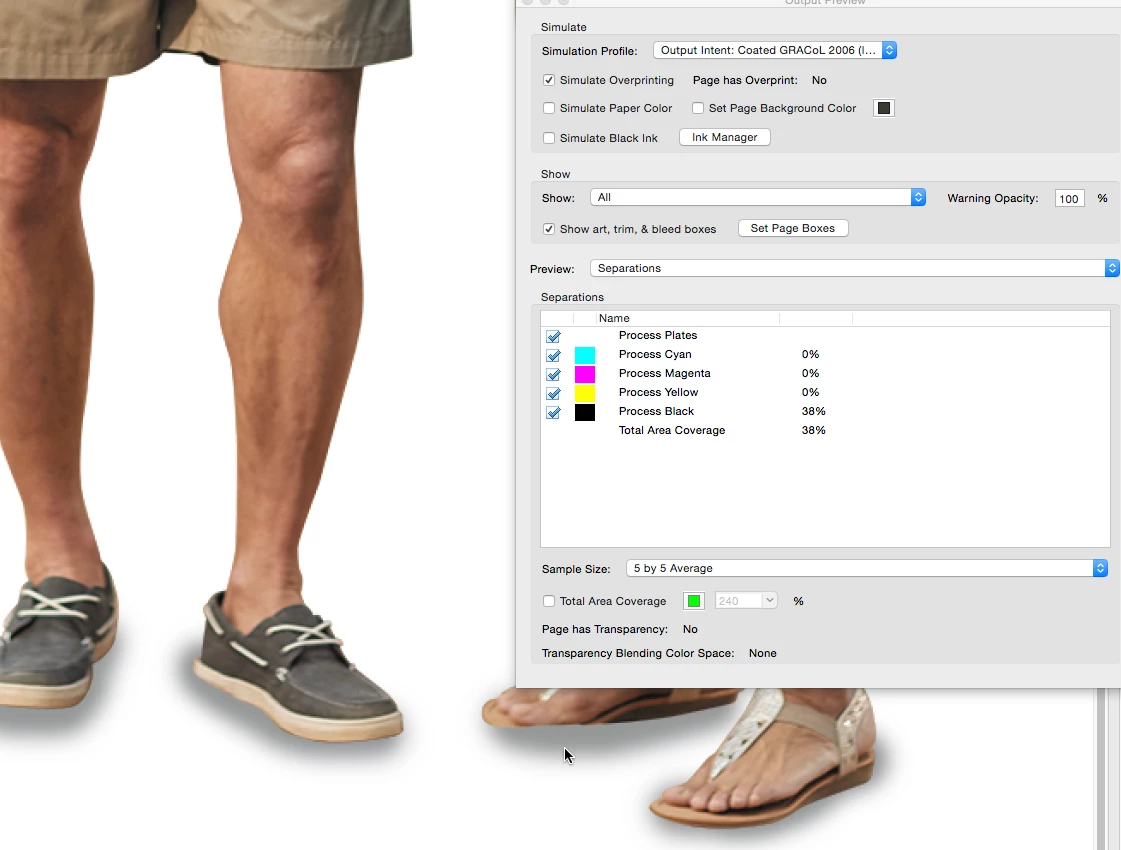Viewport: 1121px width, 850px height.
Task: Click the Set Page Boxes button
Action: pyautogui.click(x=793, y=228)
